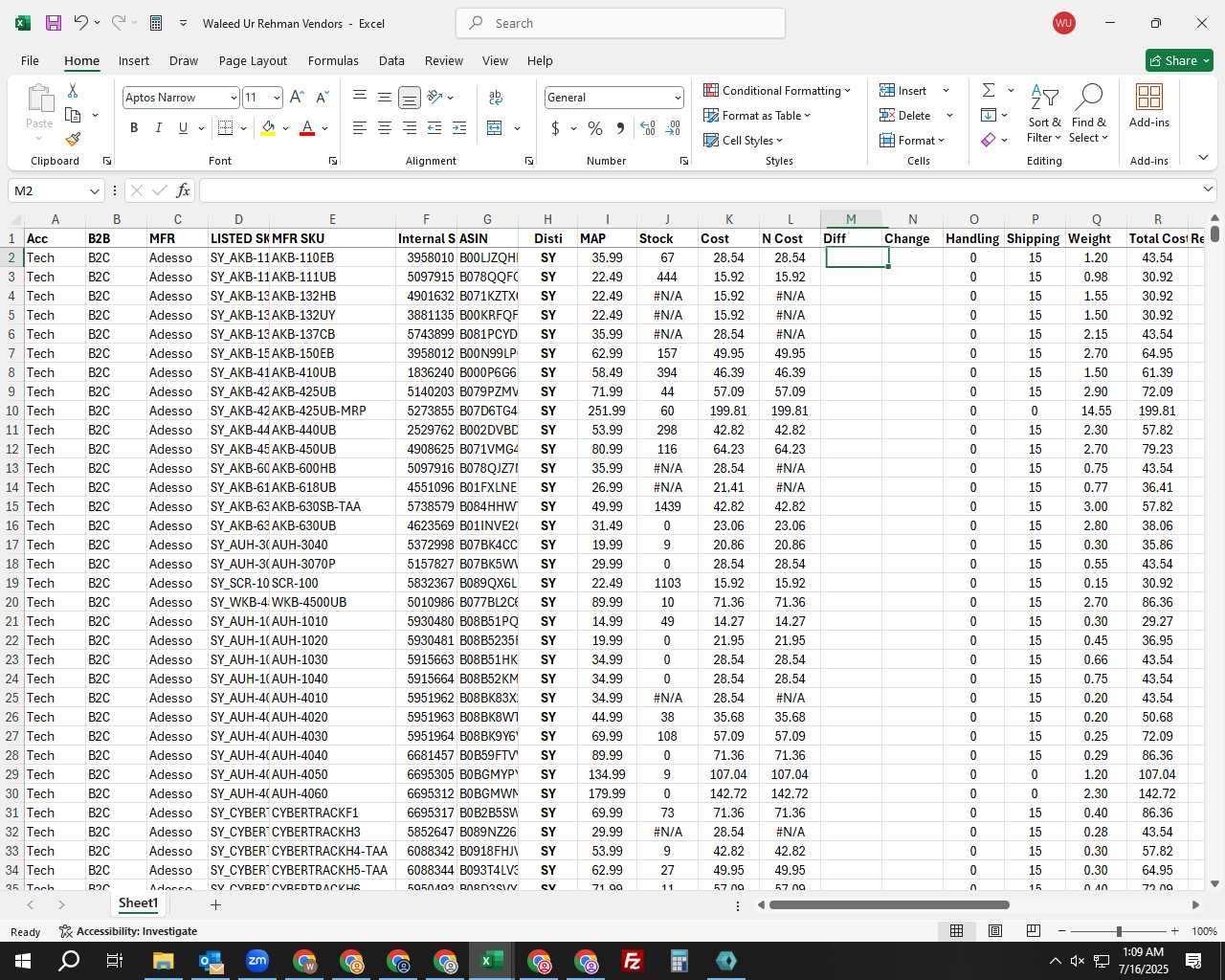This screenshot has width=1225, height=980.
Task: Apply comma style number format
Action: 620,127
